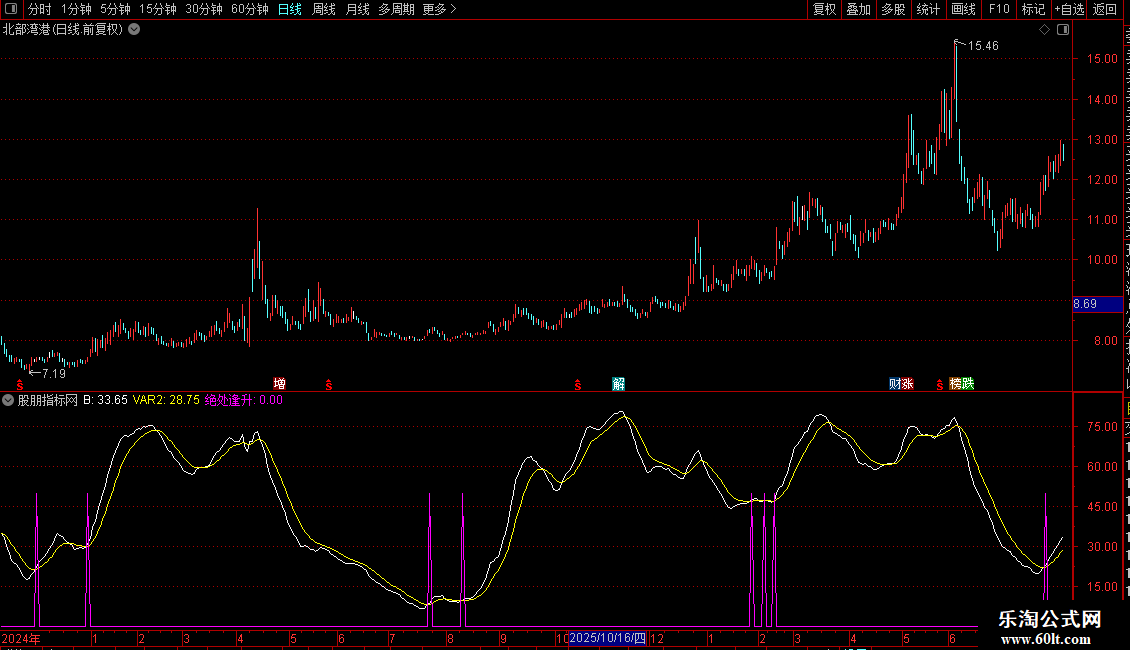This screenshot has width=1130, height=650.
Task: Click the S marker left of 榜 marker
Action: pyautogui.click(x=939, y=386)
